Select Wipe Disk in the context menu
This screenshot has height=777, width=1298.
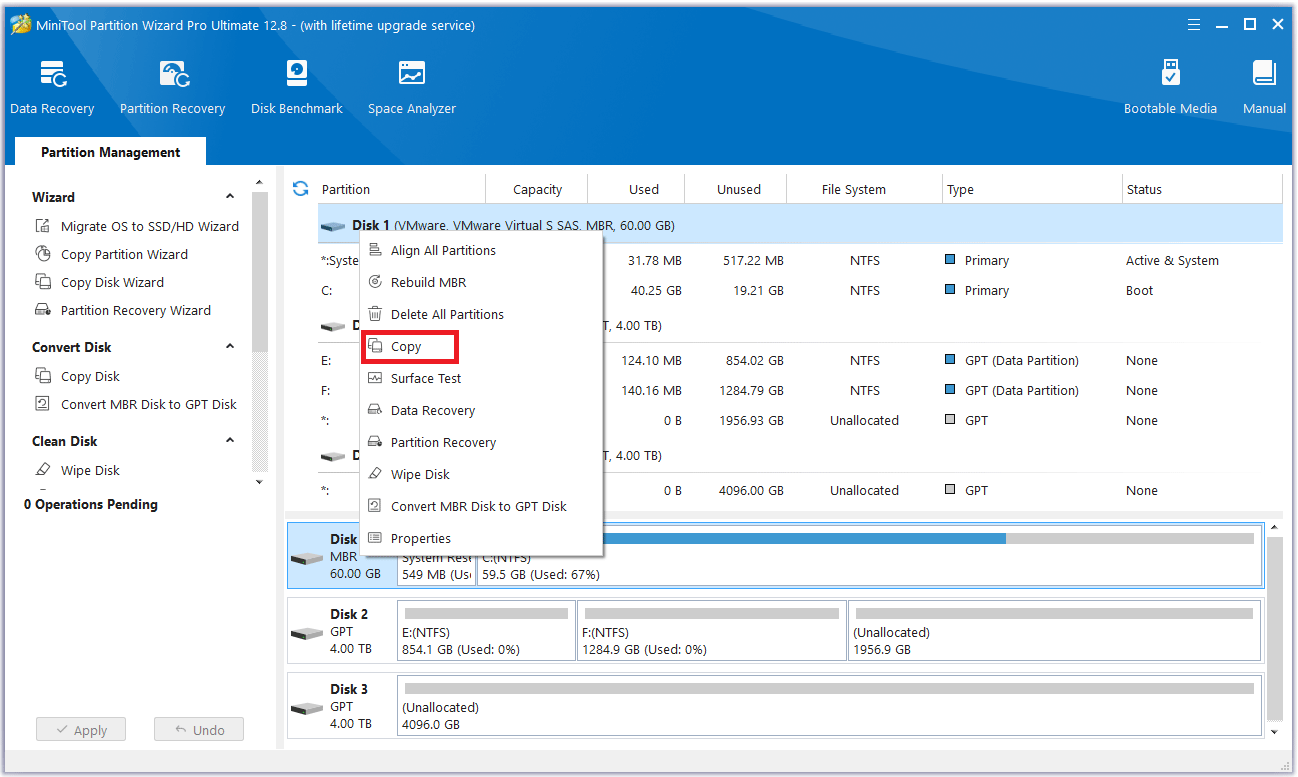(481, 474)
